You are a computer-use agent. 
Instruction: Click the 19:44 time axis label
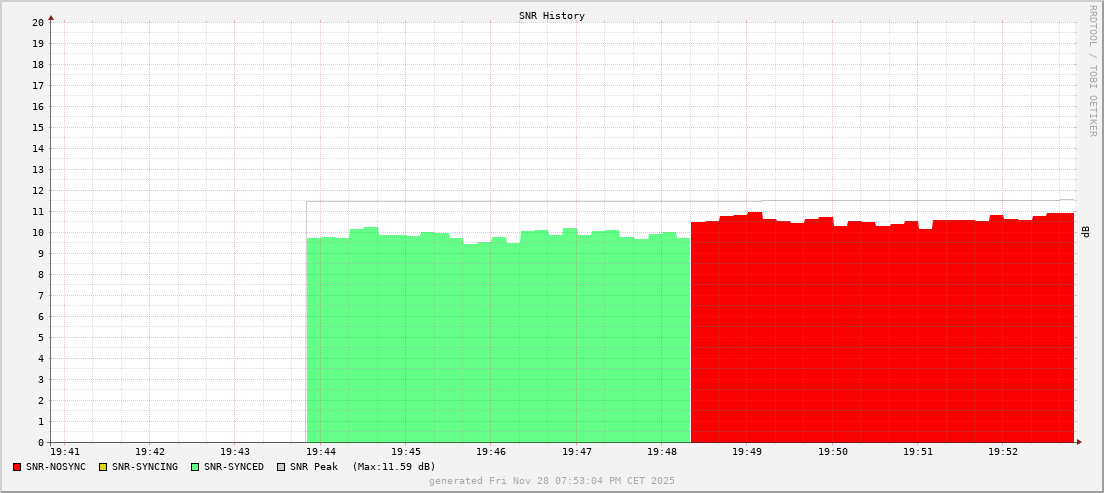320,452
